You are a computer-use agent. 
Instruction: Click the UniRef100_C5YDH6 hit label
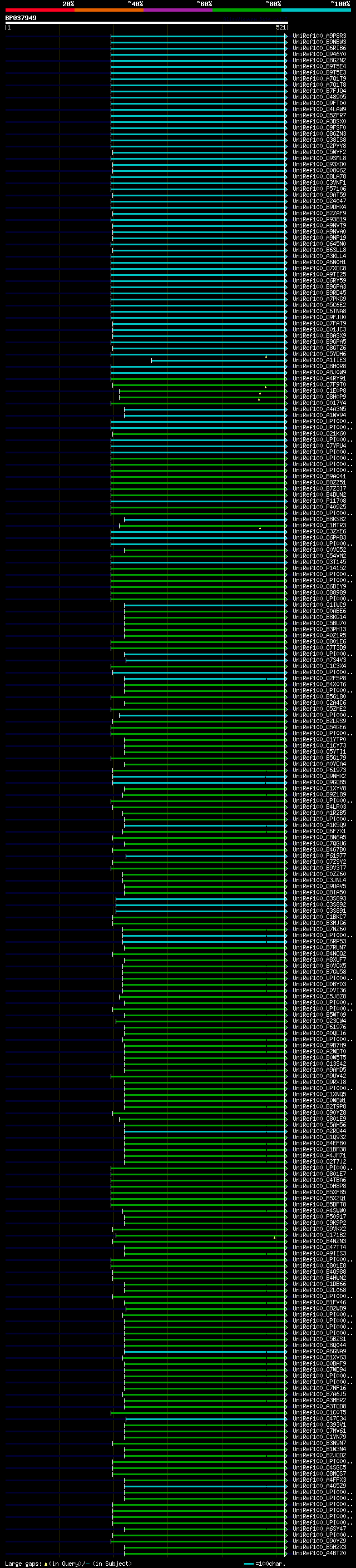pyautogui.click(x=319, y=354)
